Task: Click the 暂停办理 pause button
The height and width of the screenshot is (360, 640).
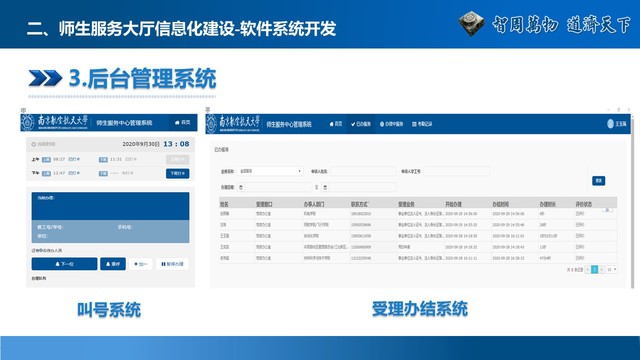Action: point(172,264)
